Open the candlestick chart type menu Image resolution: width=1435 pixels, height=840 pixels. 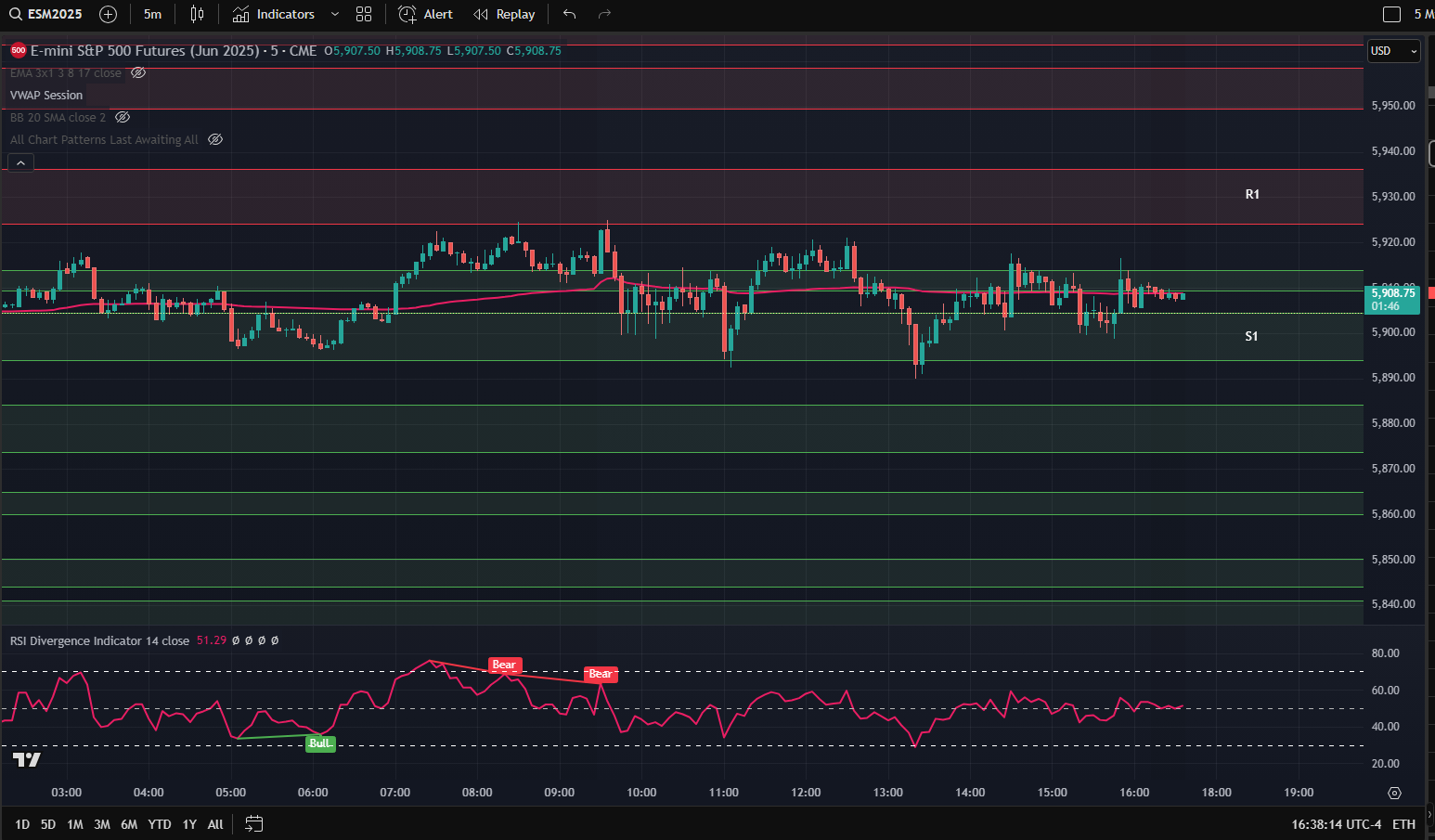tap(197, 14)
